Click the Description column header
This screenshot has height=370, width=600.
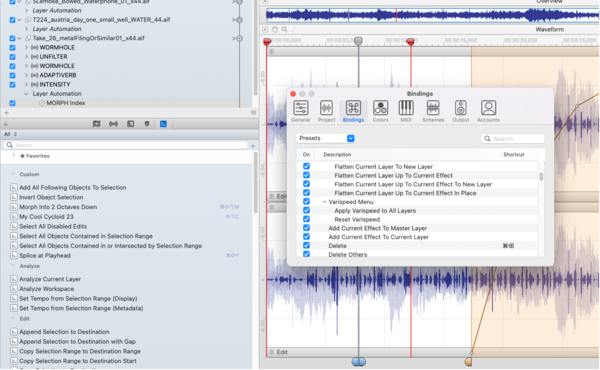337,155
